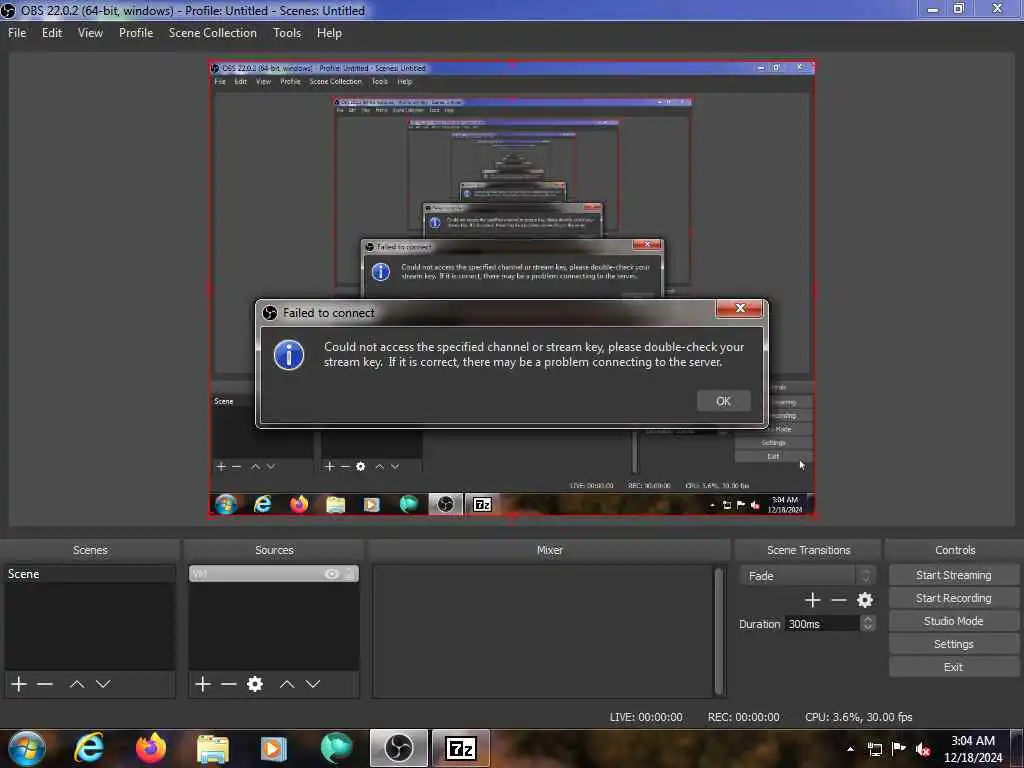
Task: Remove selected scene with minus icon
Action: tap(44, 684)
